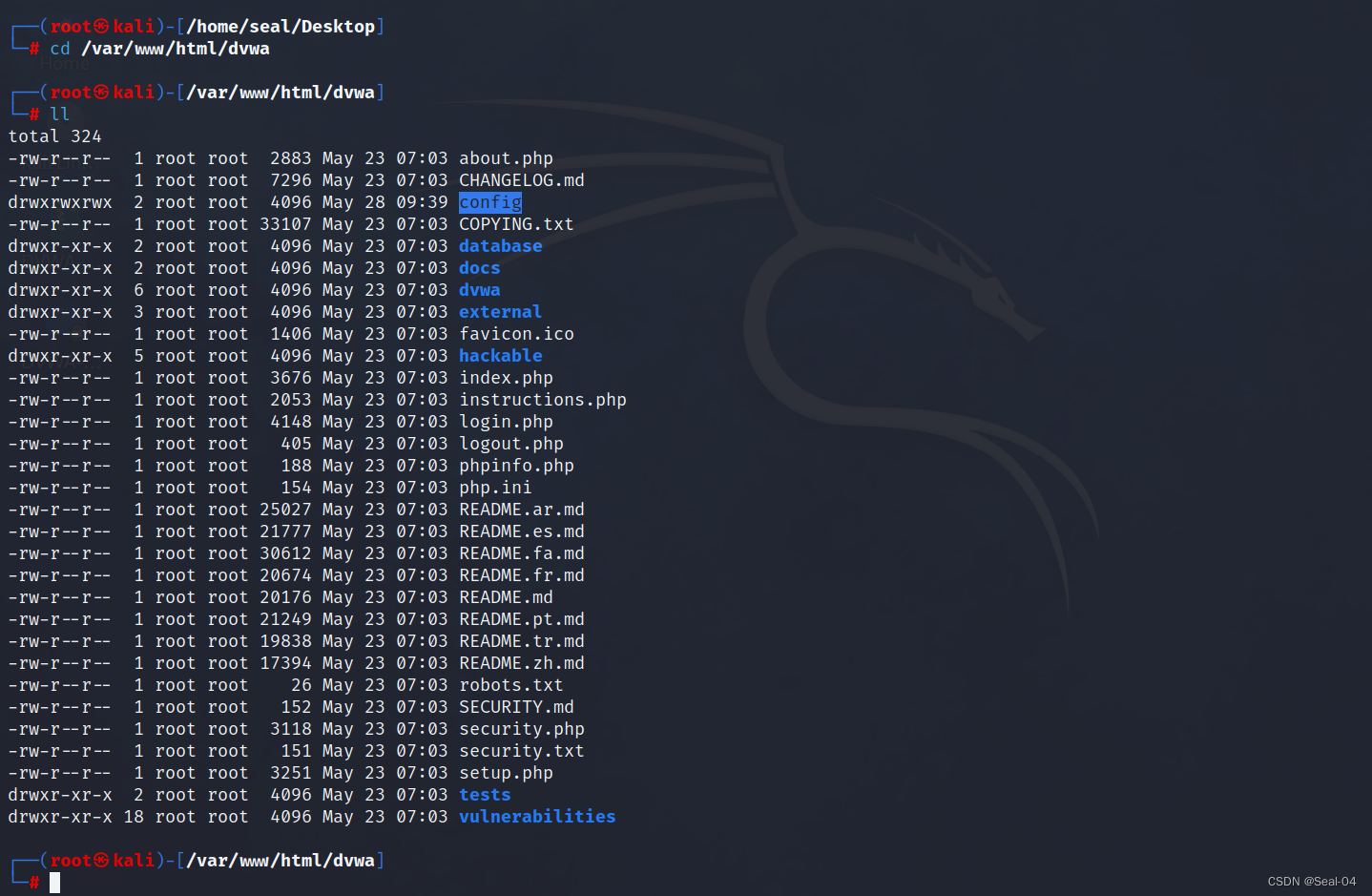Click the tests directory name
The width and height of the screenshot is (1372, 896).
[485, 795]
